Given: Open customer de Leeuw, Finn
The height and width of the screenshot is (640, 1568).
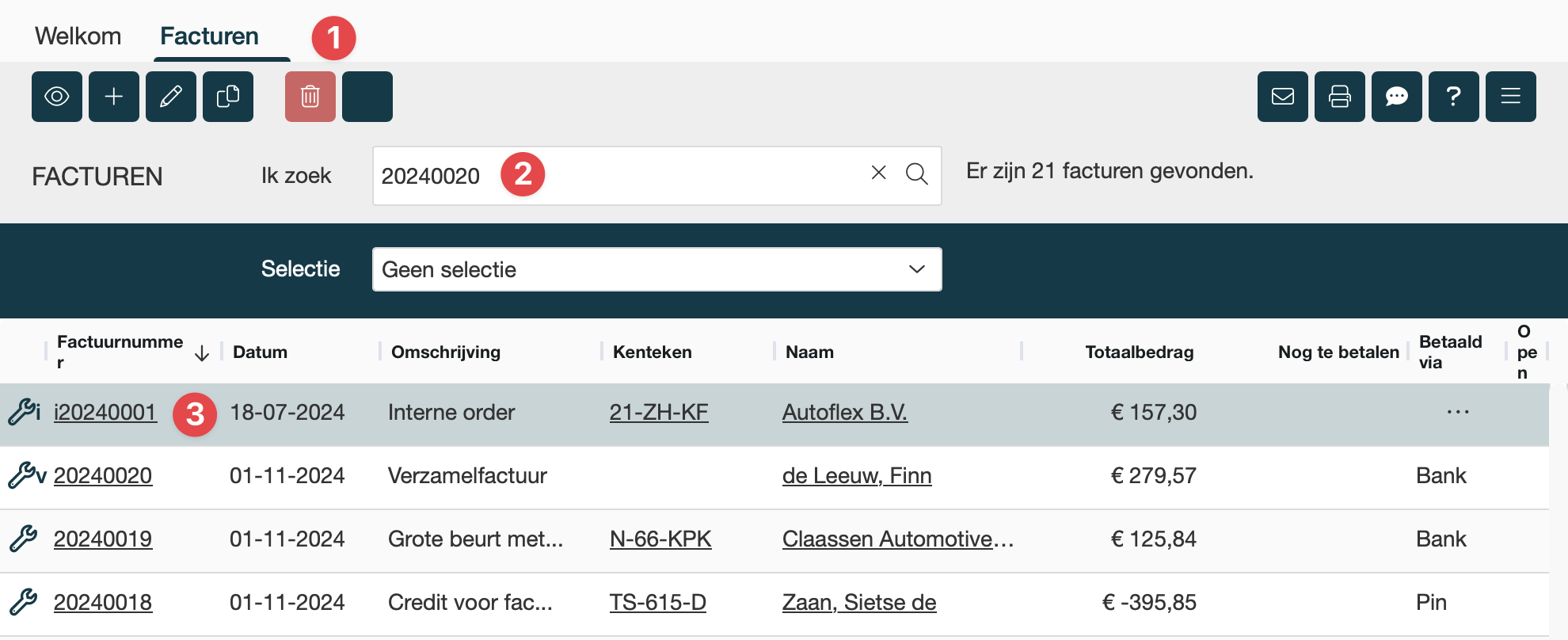Looking at the screenshot, I should coord(857,476).
